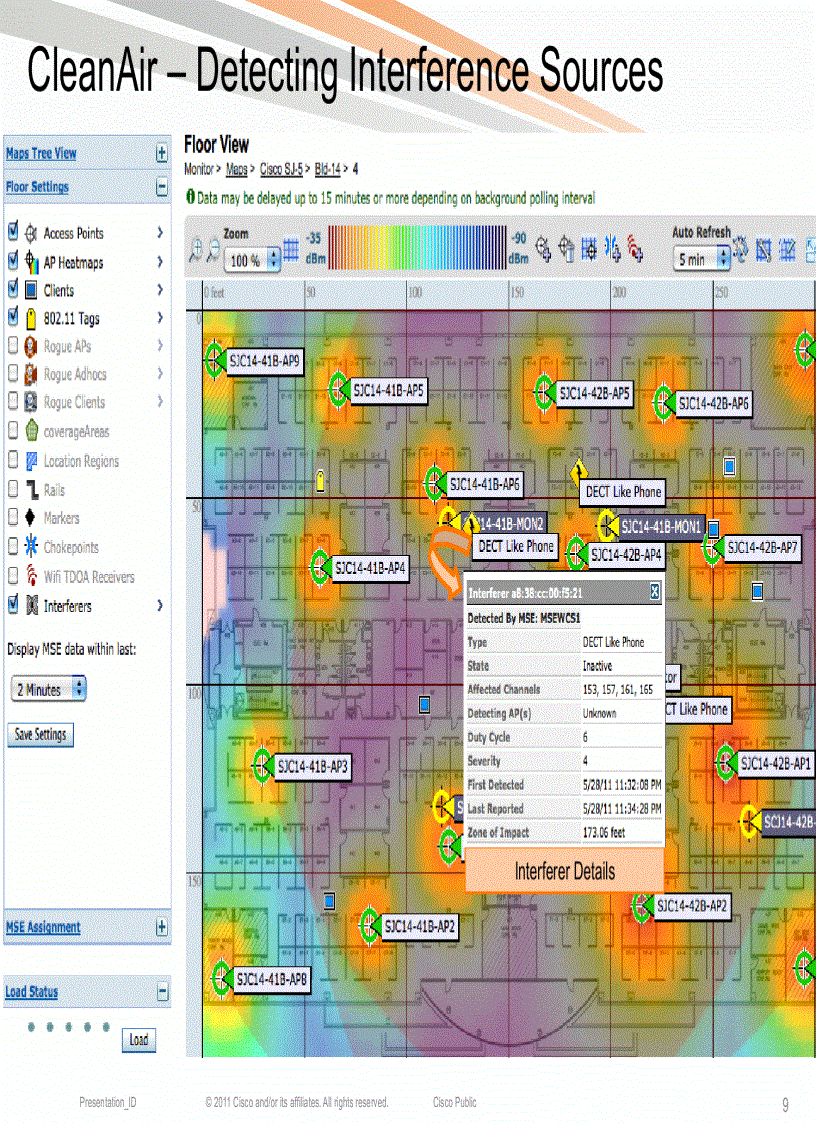Click the Markers diamond icon
Image resolution: width=816 pixels, height=1123 pixels.
click(x=31, y=518)
